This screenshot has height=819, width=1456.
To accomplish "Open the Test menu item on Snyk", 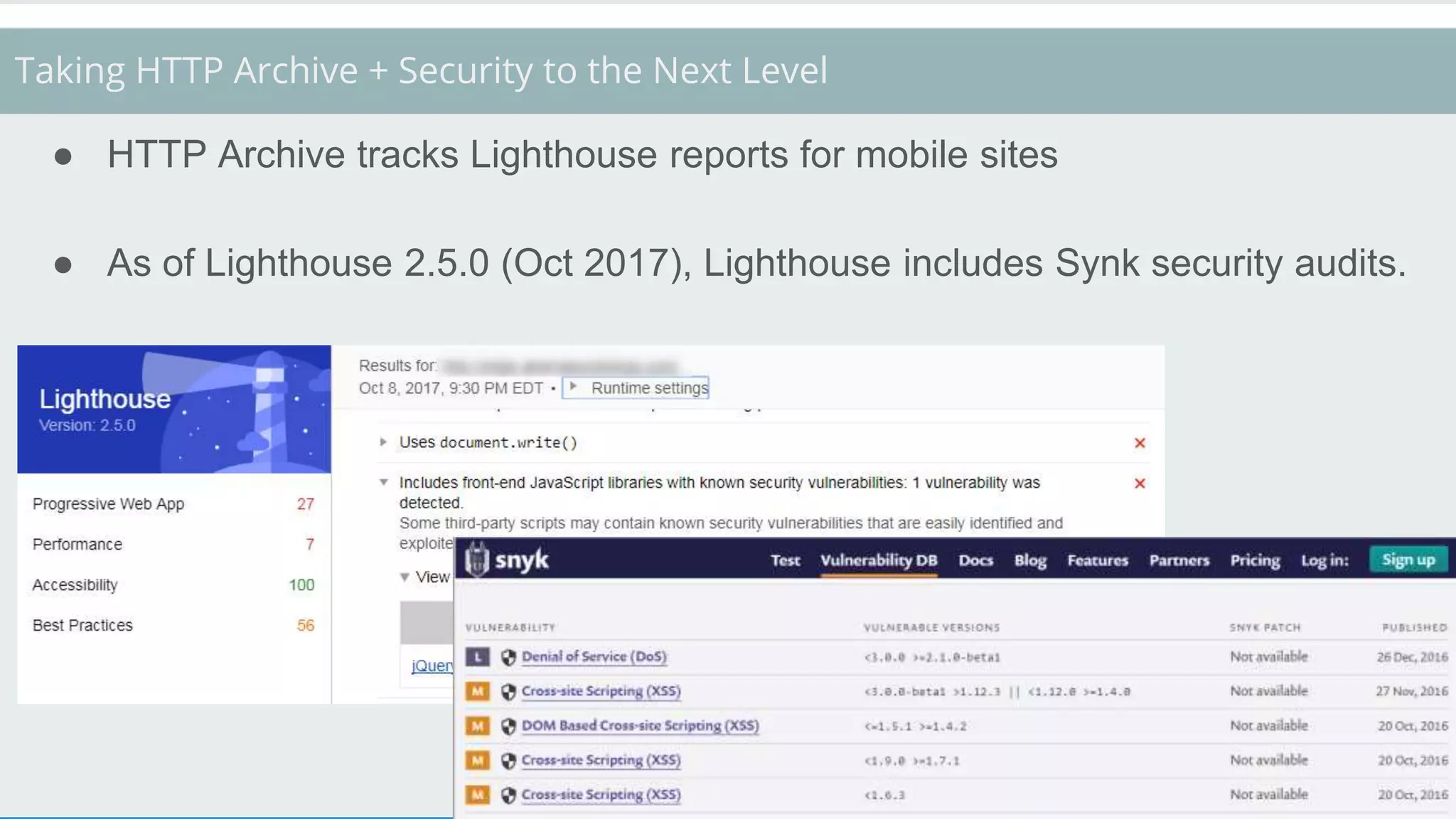I will [x=786, y=560].
